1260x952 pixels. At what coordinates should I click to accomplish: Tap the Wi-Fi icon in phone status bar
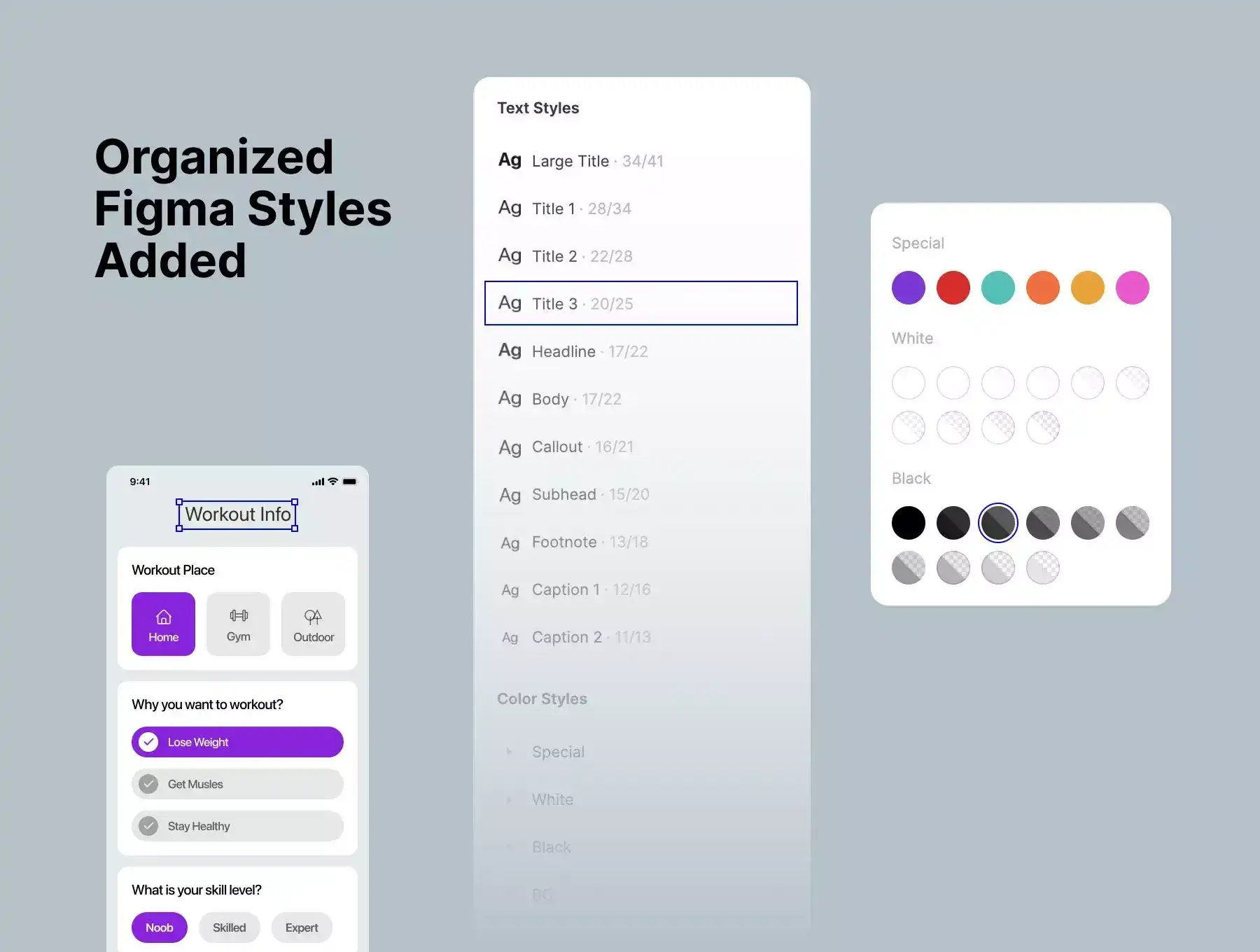333,482
